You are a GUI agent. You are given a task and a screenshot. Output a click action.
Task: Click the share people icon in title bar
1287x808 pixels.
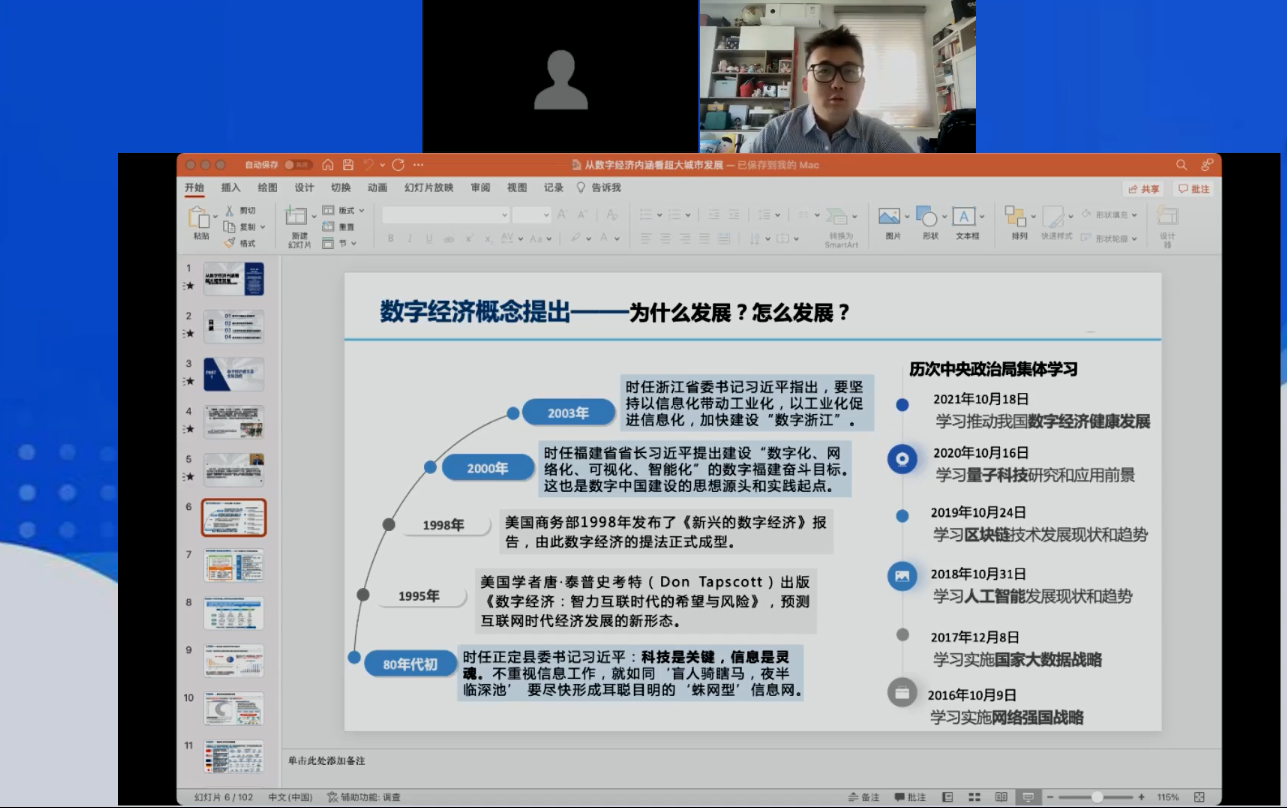tap(1207, 165)
